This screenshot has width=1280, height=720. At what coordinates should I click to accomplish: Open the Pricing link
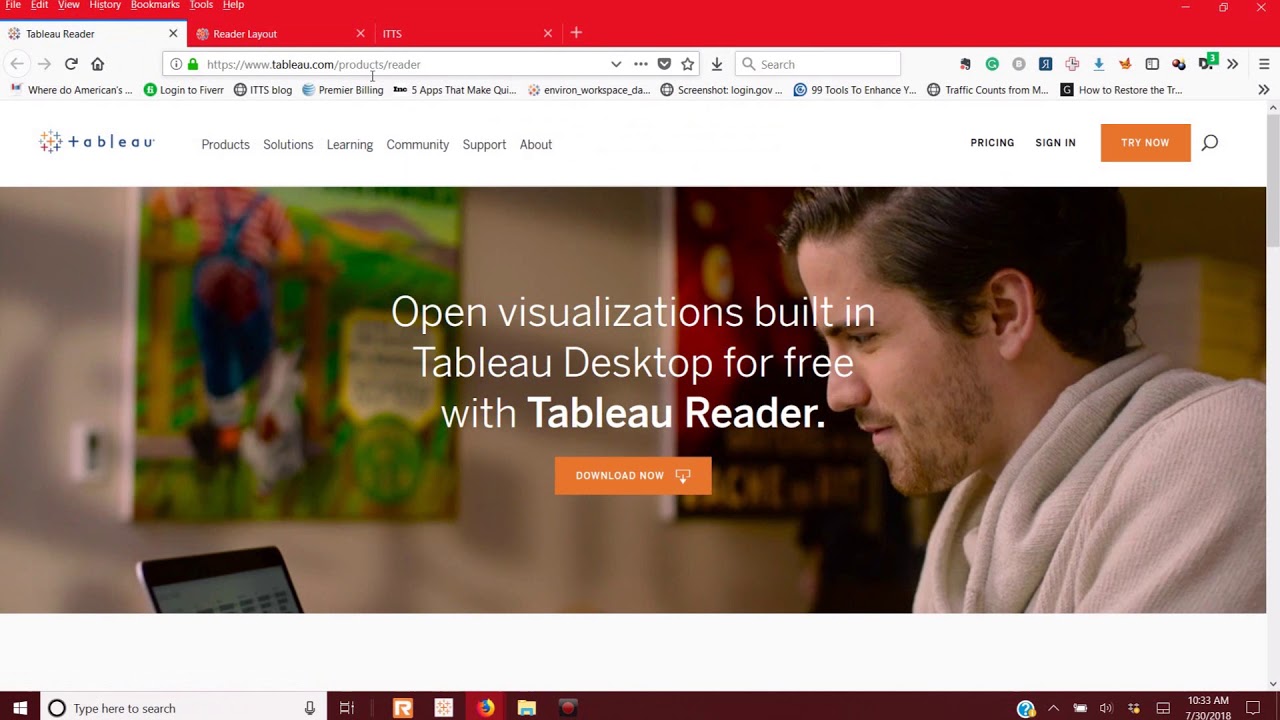click(x=992, y=143)
